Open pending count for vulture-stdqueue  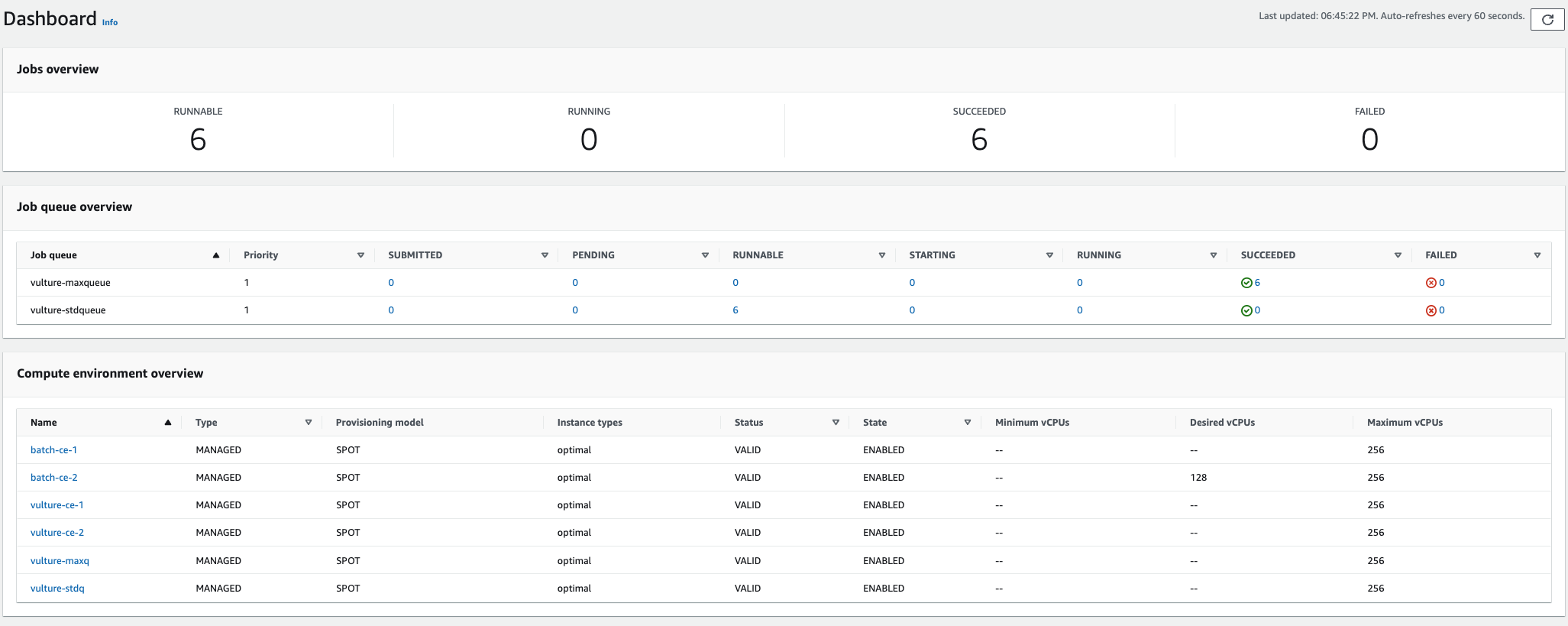(x=575, y=310)
